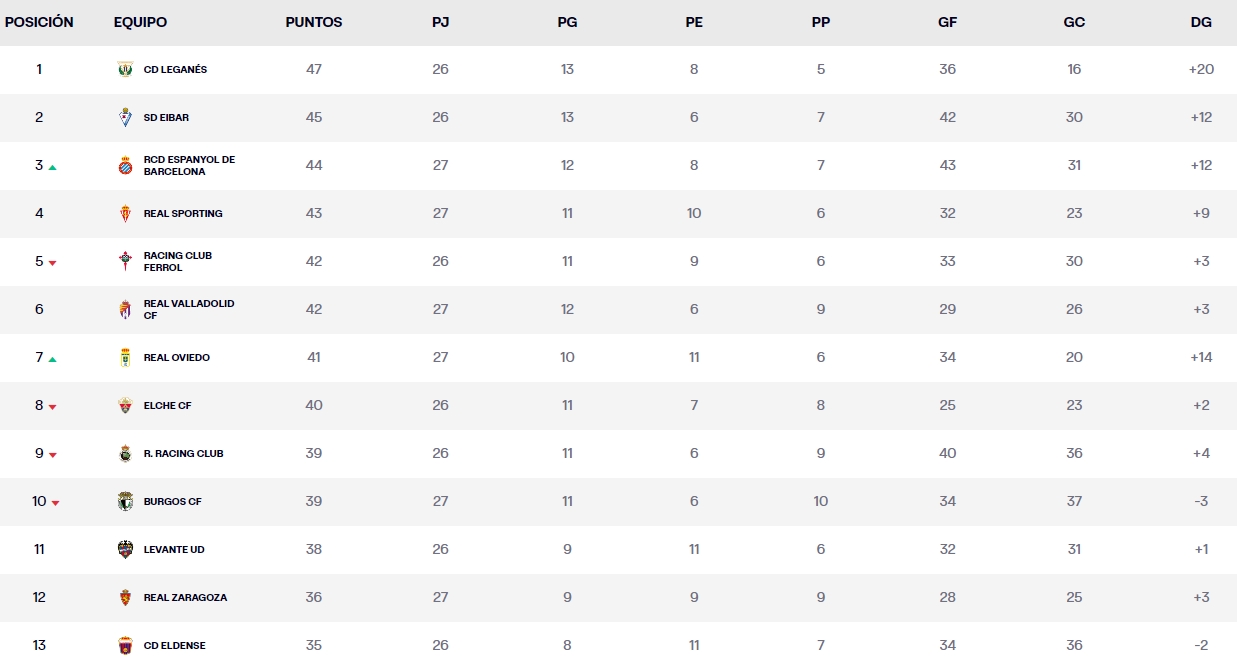Click the RCD Espanyol crest icon
Image resolution: width=1237 pixels, height=670 pixels.
pos(125,165)
